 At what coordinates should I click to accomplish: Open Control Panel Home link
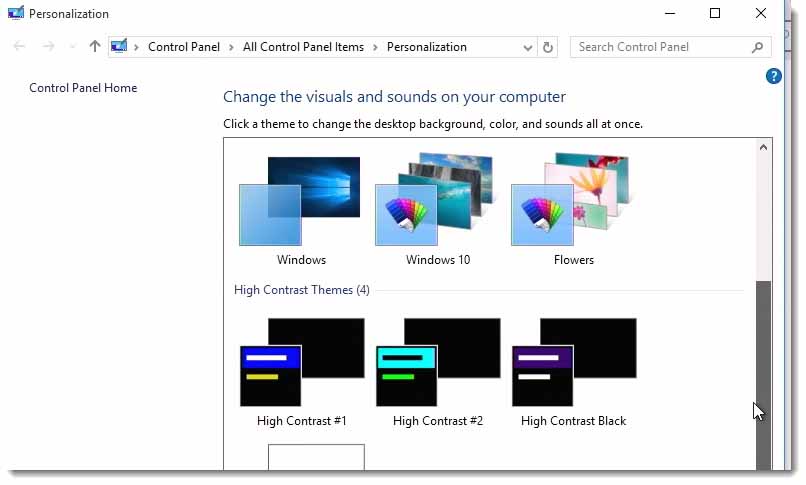[x=83, y=88]
